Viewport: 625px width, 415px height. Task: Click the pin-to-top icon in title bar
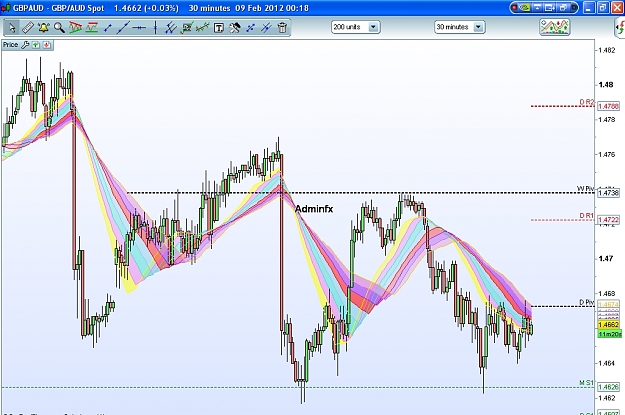(537, 8)
